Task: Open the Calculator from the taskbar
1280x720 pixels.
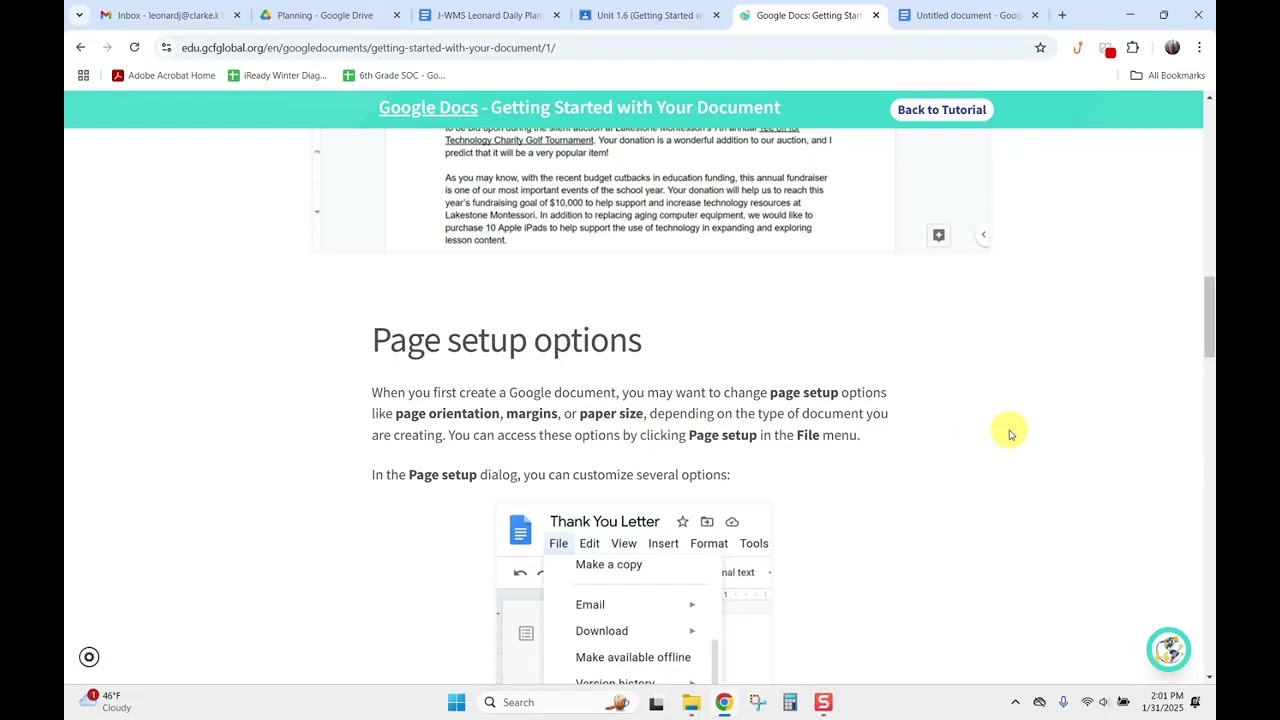Action: [790, 702]
